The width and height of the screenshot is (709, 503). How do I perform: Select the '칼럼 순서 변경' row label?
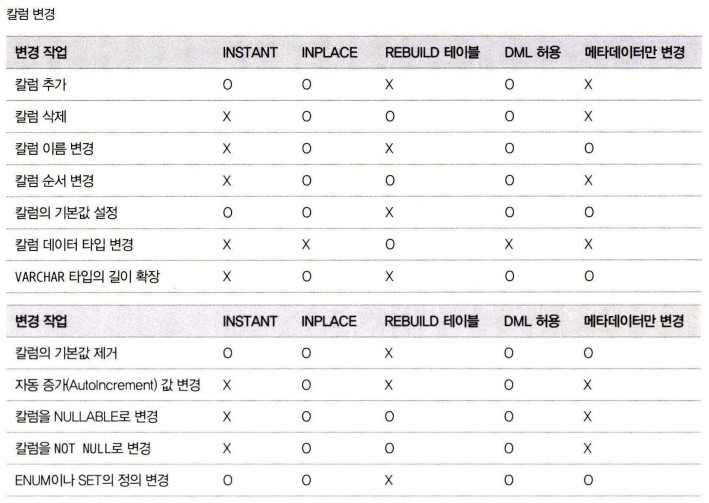[55, 179]
